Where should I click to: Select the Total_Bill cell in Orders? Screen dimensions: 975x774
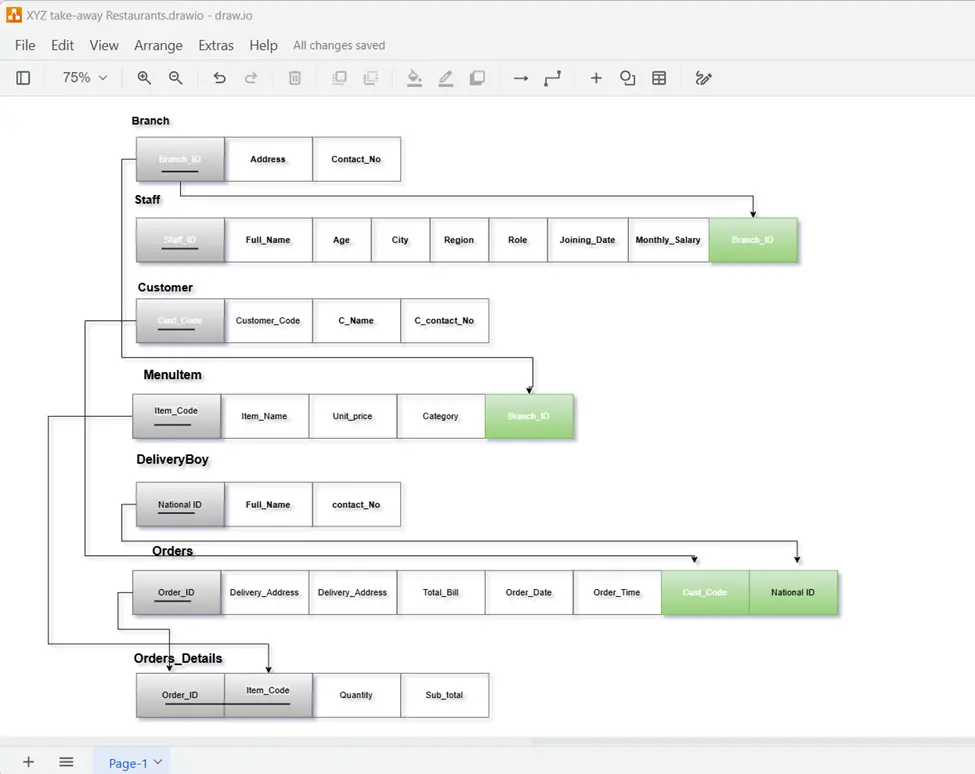click(441, 592)
